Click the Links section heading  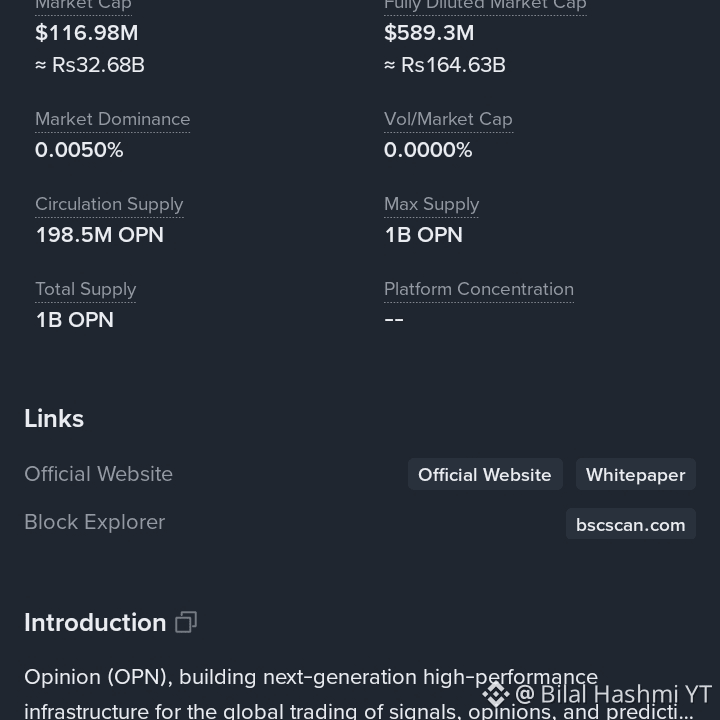point(54,418)
